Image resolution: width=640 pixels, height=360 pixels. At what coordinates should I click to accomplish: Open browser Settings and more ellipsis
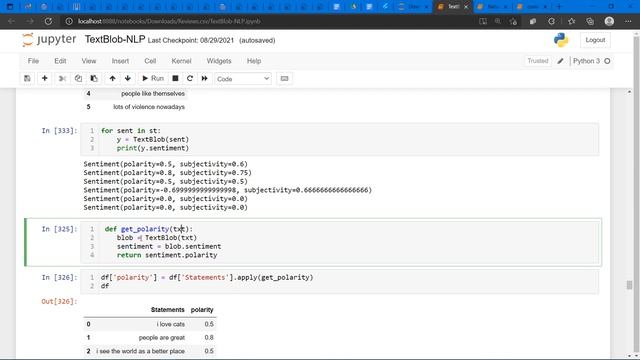pyautogui.click(x=628, y=21)
